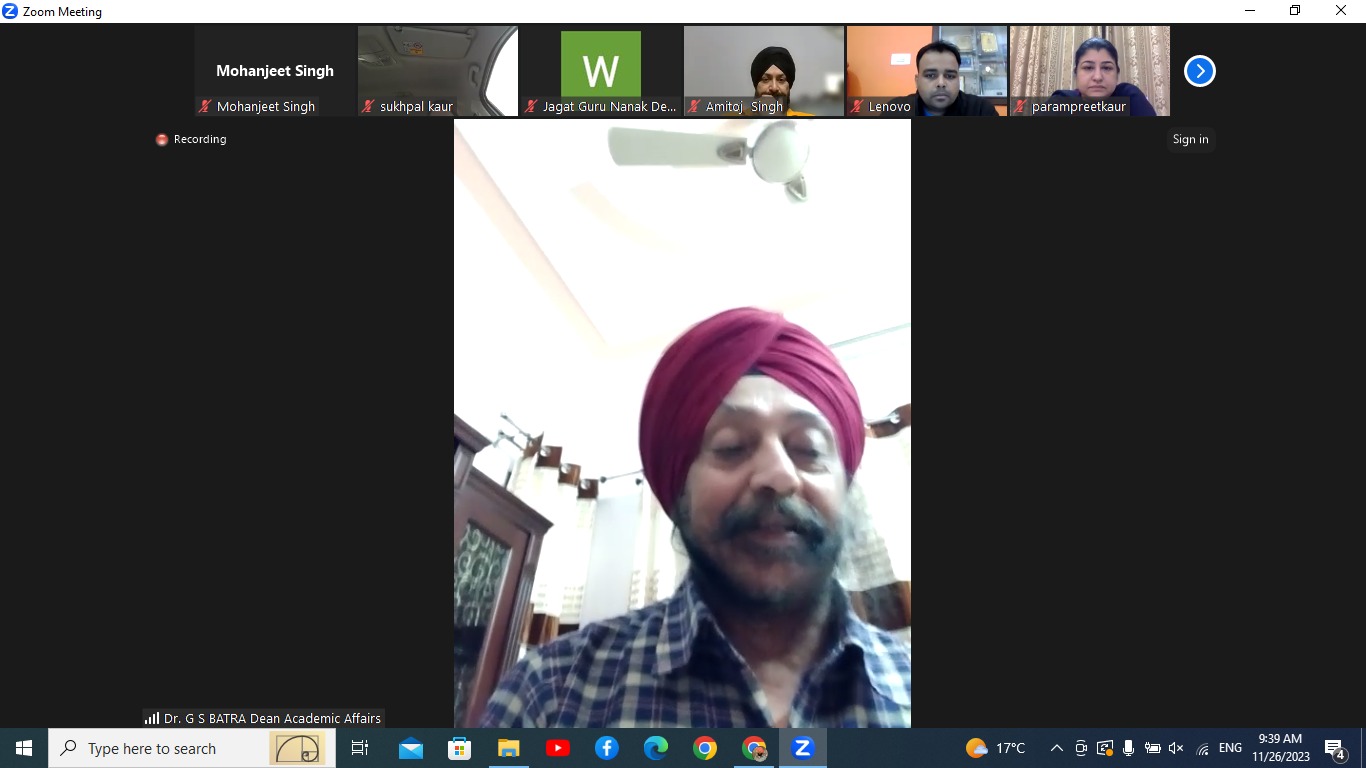The image size is (1366, 768).
Task: Click the Dr. G S BATRA name label
Action: (272, 718)
